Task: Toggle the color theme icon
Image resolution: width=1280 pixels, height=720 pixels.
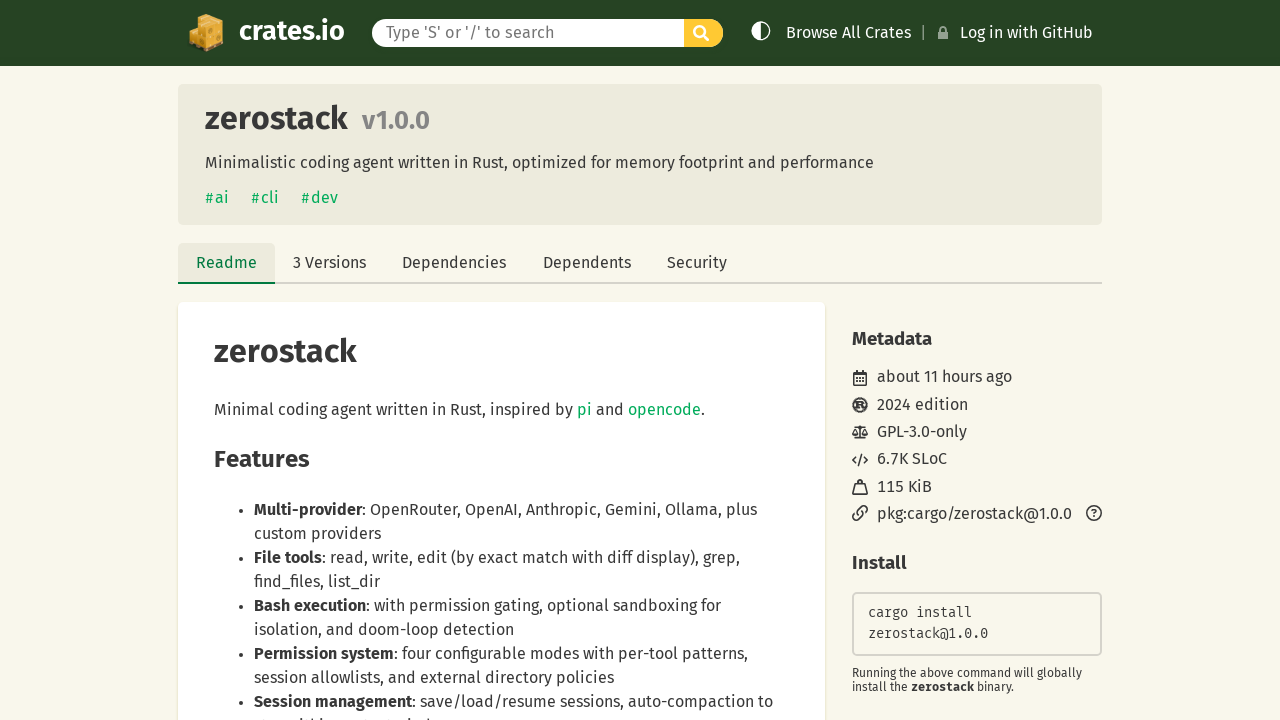Action: pyautogui.click(x=761, y=31)
